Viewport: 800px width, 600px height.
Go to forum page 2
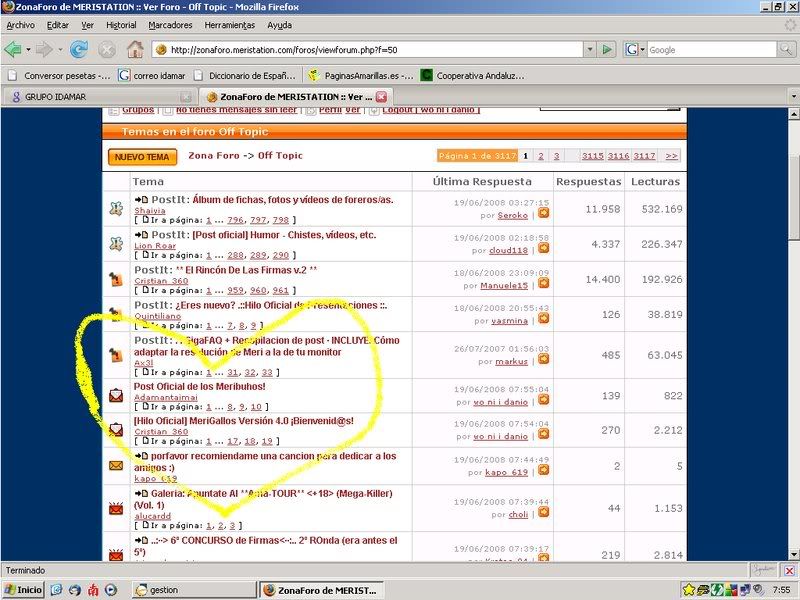pos(541,156)
